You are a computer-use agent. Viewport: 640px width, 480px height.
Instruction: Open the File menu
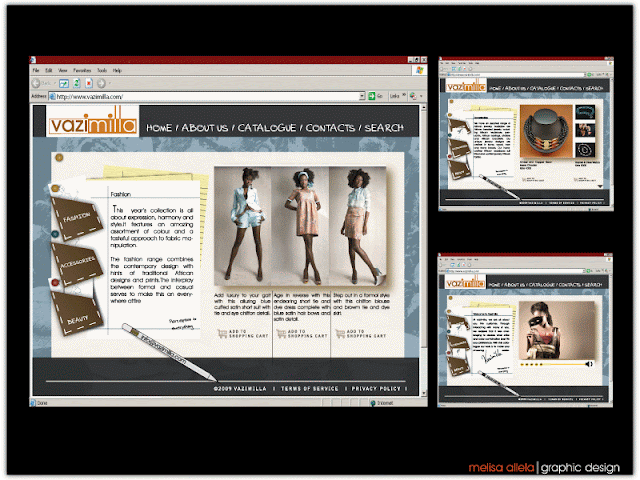pyautogui.click(x=36, y=70)
